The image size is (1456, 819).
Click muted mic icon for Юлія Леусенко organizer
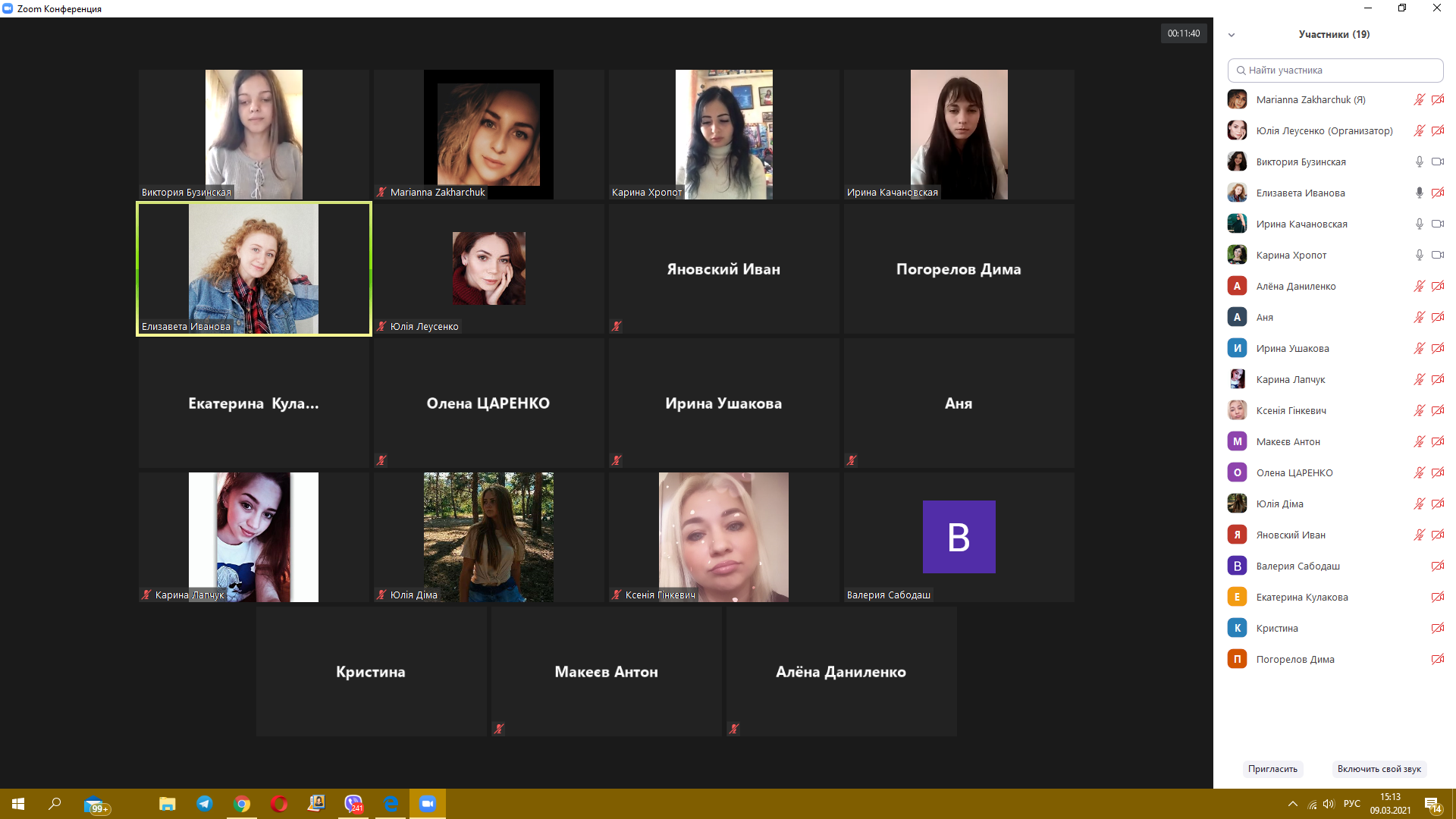coord(1419,130)
